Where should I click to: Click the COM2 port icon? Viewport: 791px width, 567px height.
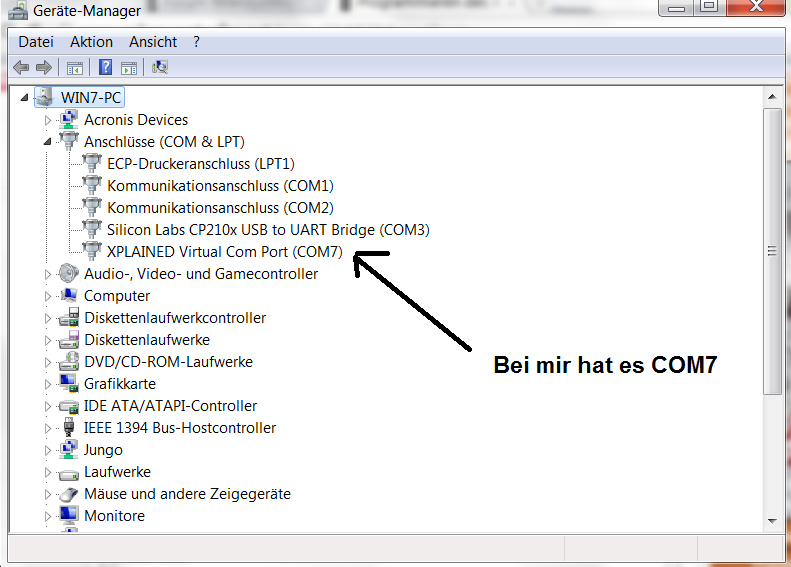92,207
